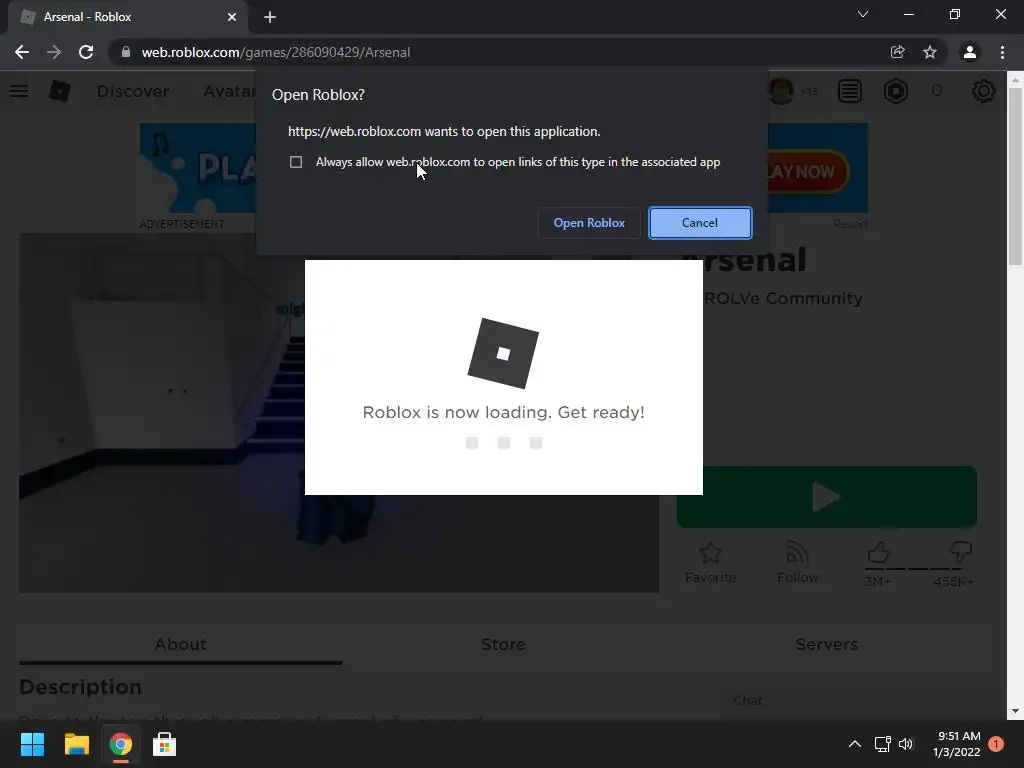The image size is (1024, 768).
Task: Switch to the About tab
Action: [x=180, y=645]
